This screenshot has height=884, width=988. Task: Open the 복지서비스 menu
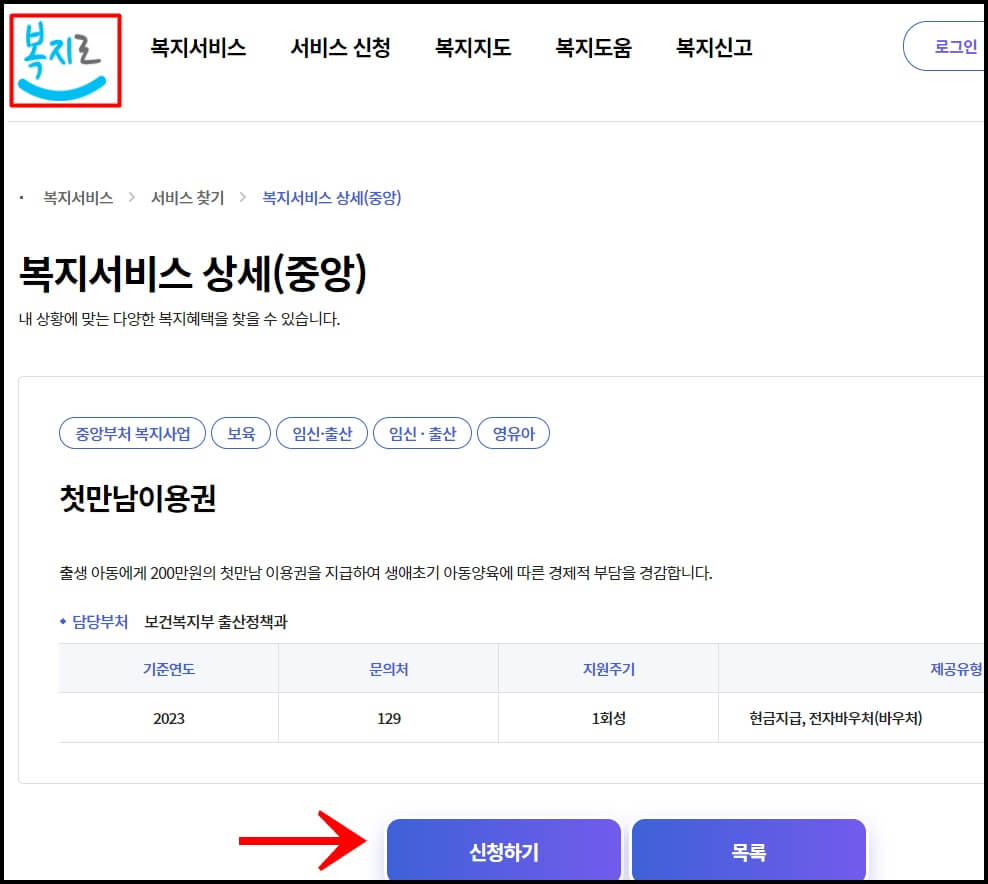point(197,46)
